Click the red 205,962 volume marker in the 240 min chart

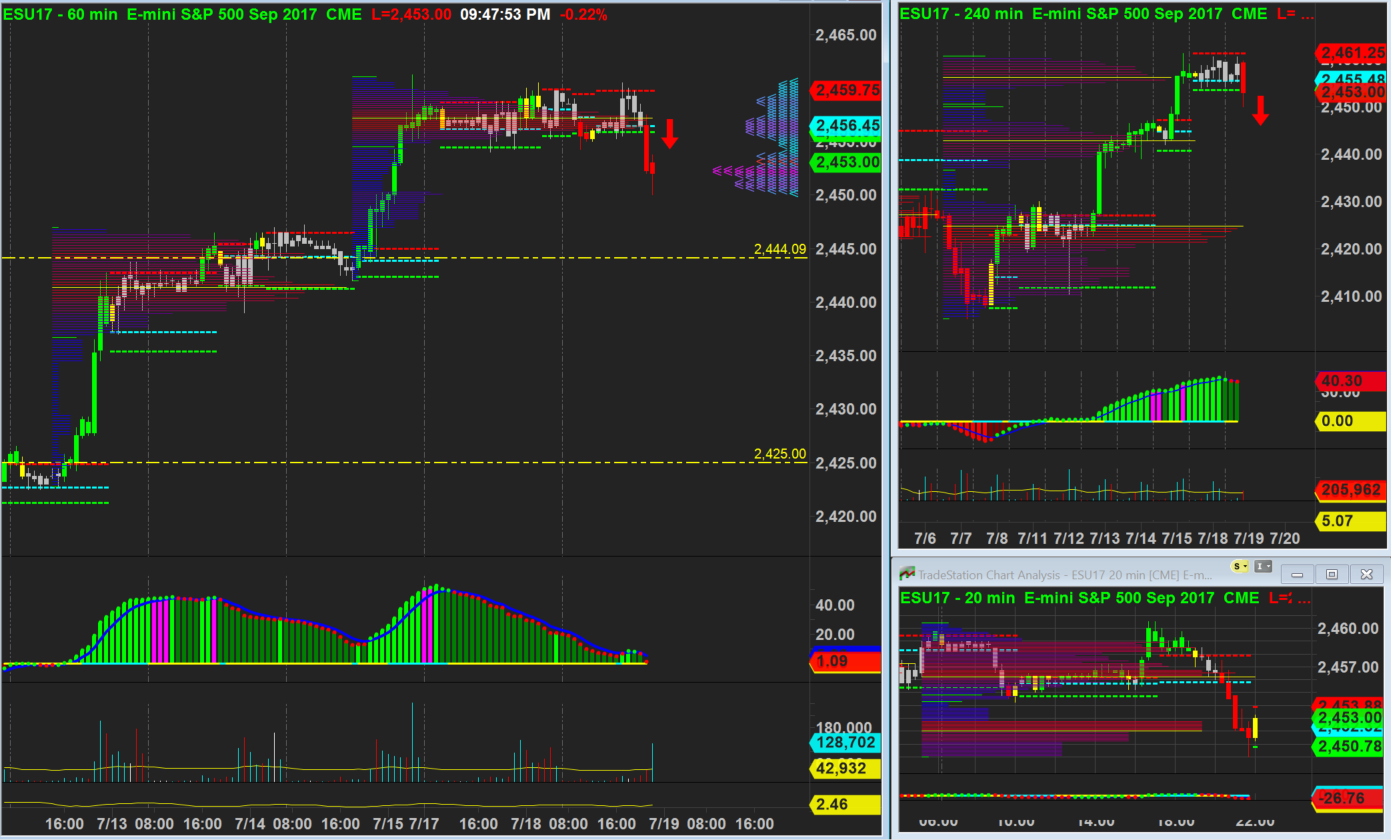coord(1350,491)
